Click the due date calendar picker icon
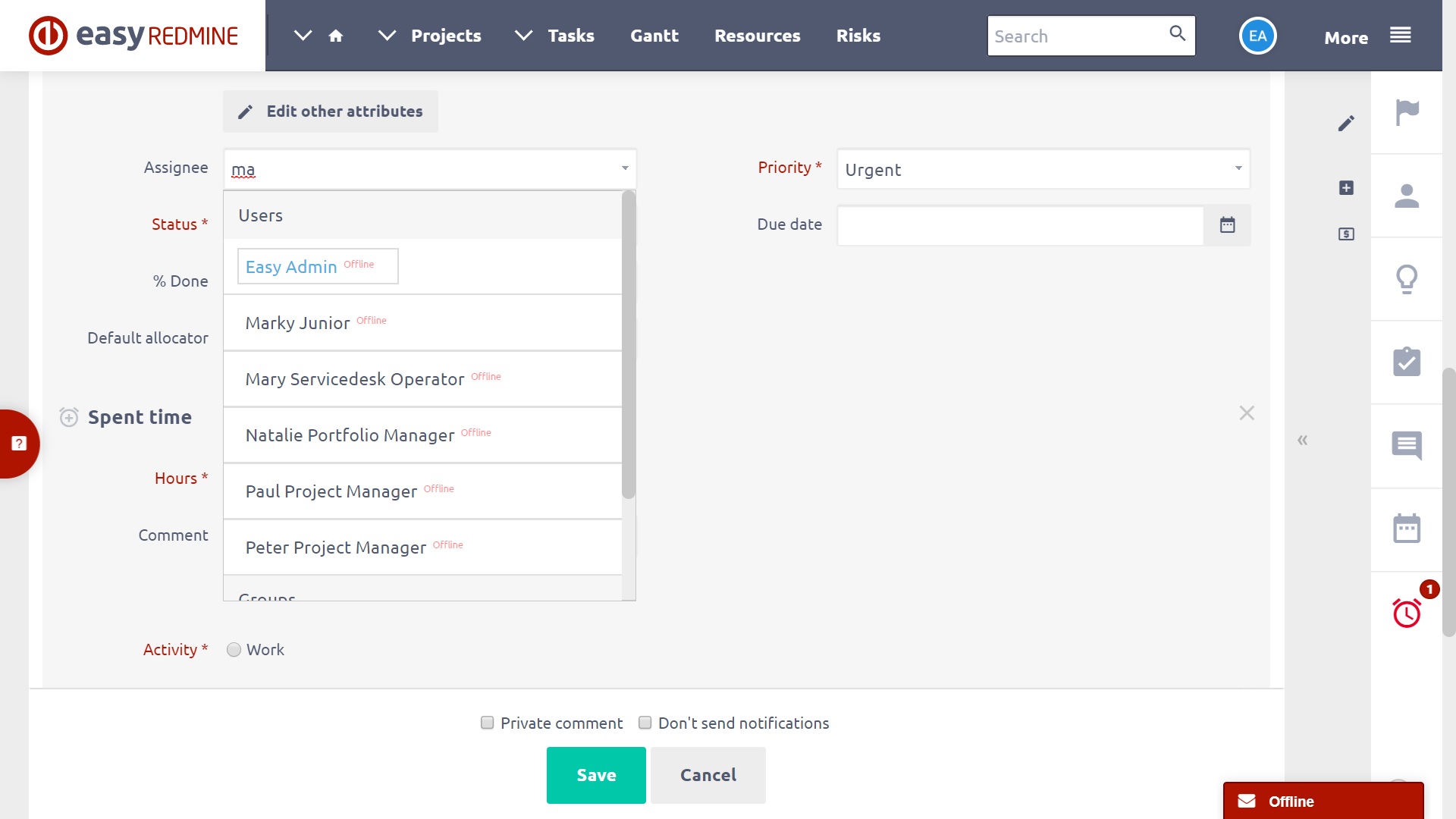 [x=1227, y=224]
